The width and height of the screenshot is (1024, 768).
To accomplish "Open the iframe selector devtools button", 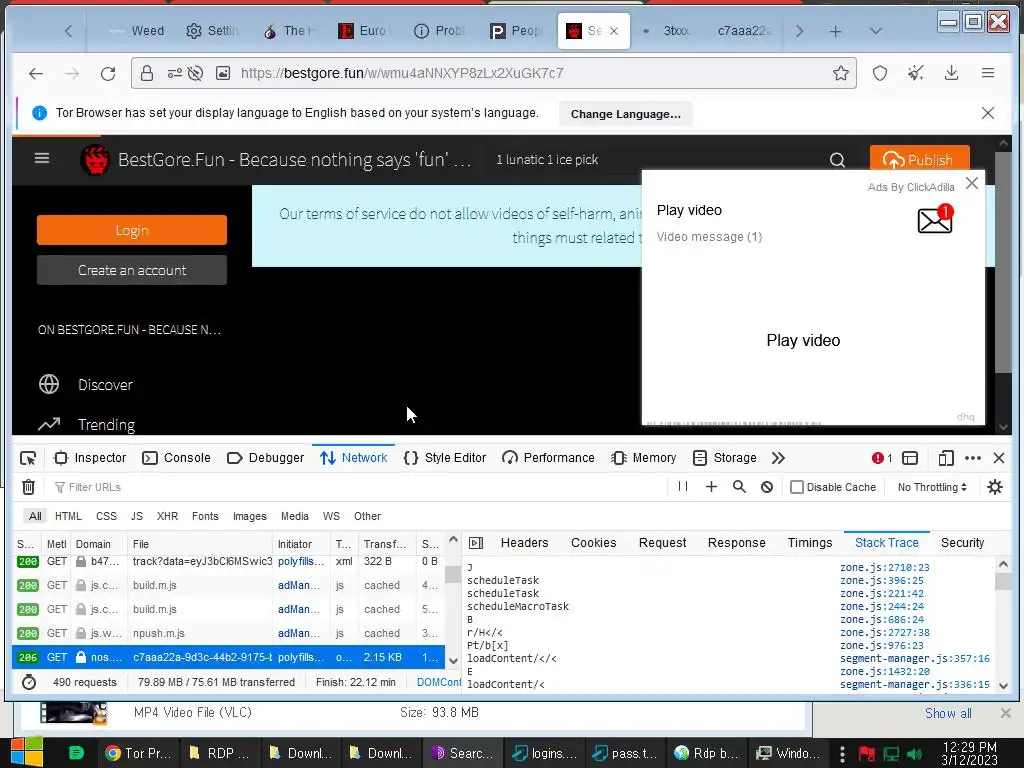I will click(x=910, y=458).
